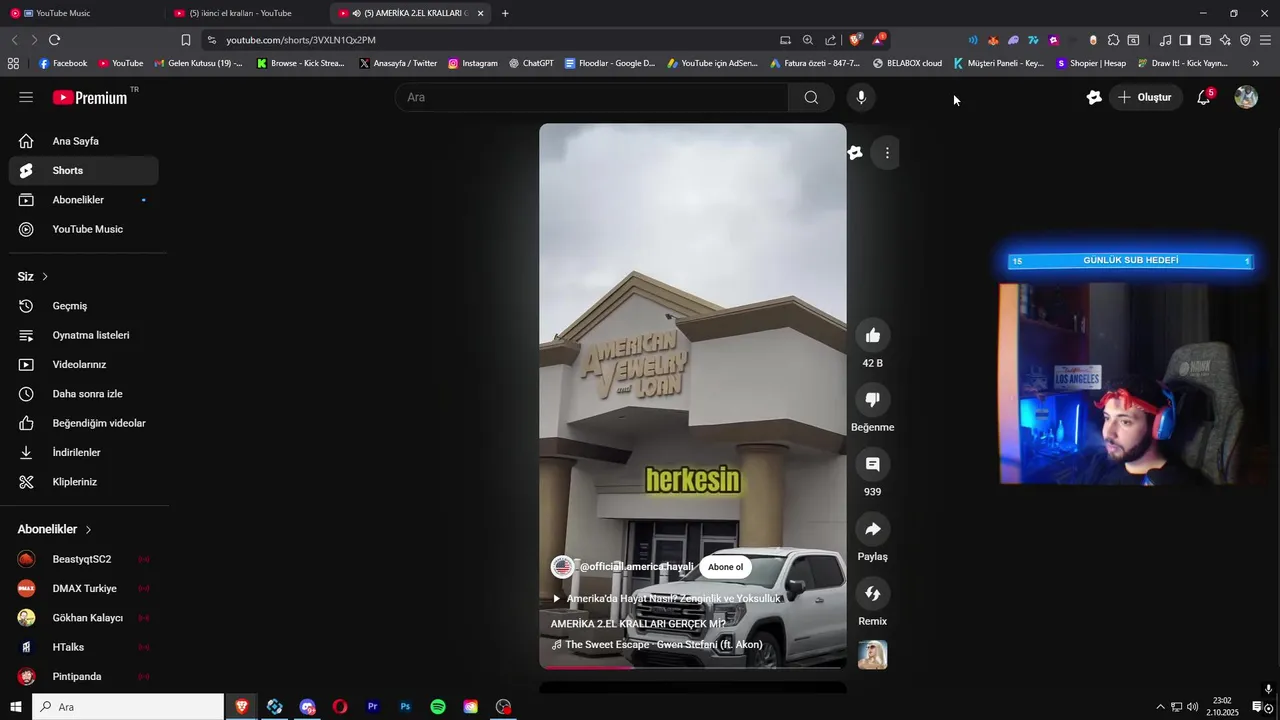This screenshot has height=720, width=1280.
Task: Click the Abone ol subscribe button
Action: pos(725,567)
